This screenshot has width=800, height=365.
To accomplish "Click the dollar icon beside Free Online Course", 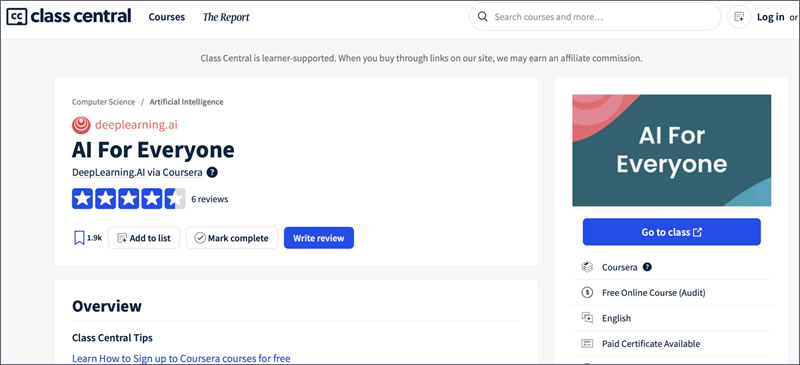I will coord(587,293).
